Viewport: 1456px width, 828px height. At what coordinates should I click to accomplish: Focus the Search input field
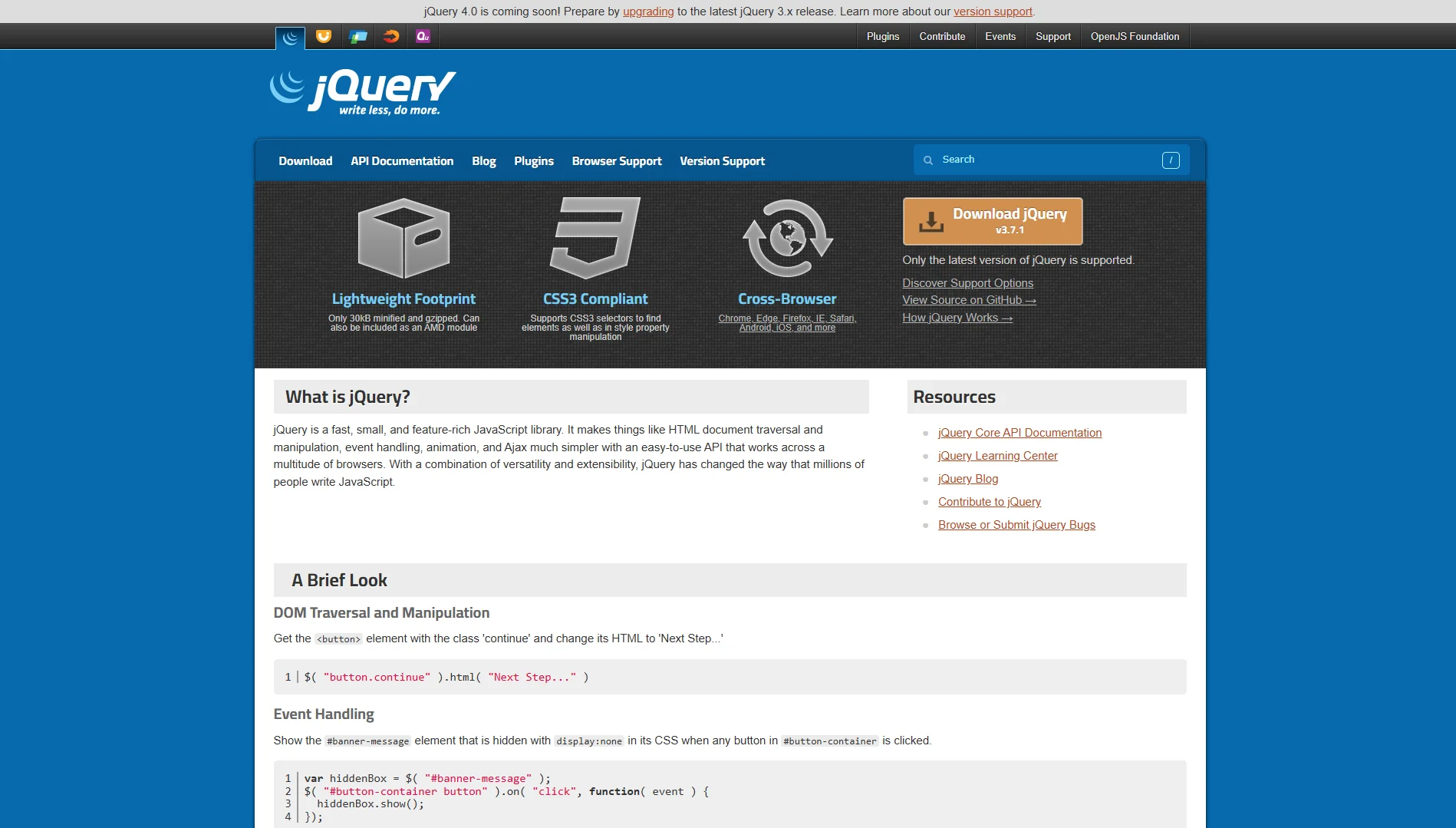(x=1052, y=160)
